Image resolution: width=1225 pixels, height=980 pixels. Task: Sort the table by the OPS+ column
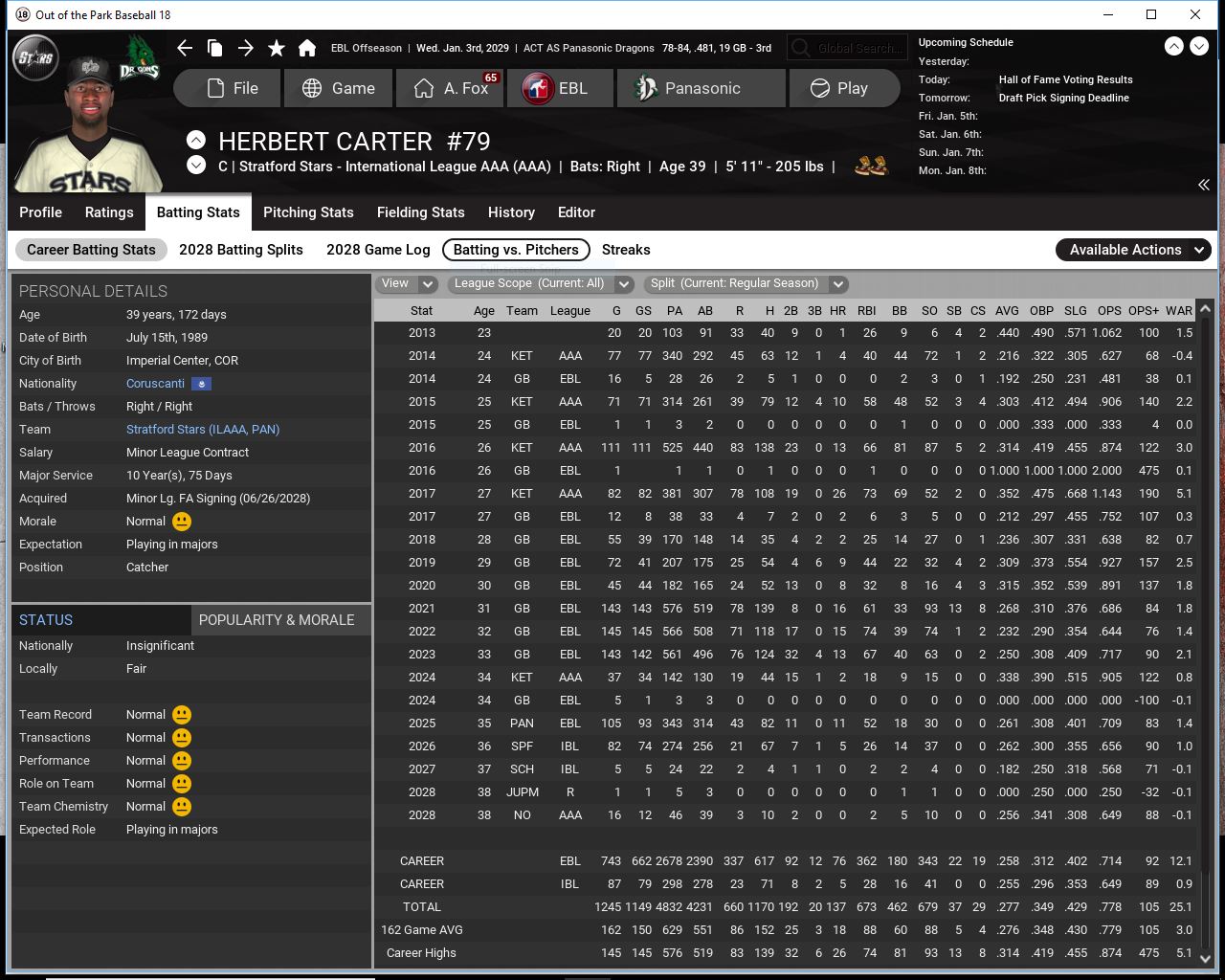point(1144,311)
